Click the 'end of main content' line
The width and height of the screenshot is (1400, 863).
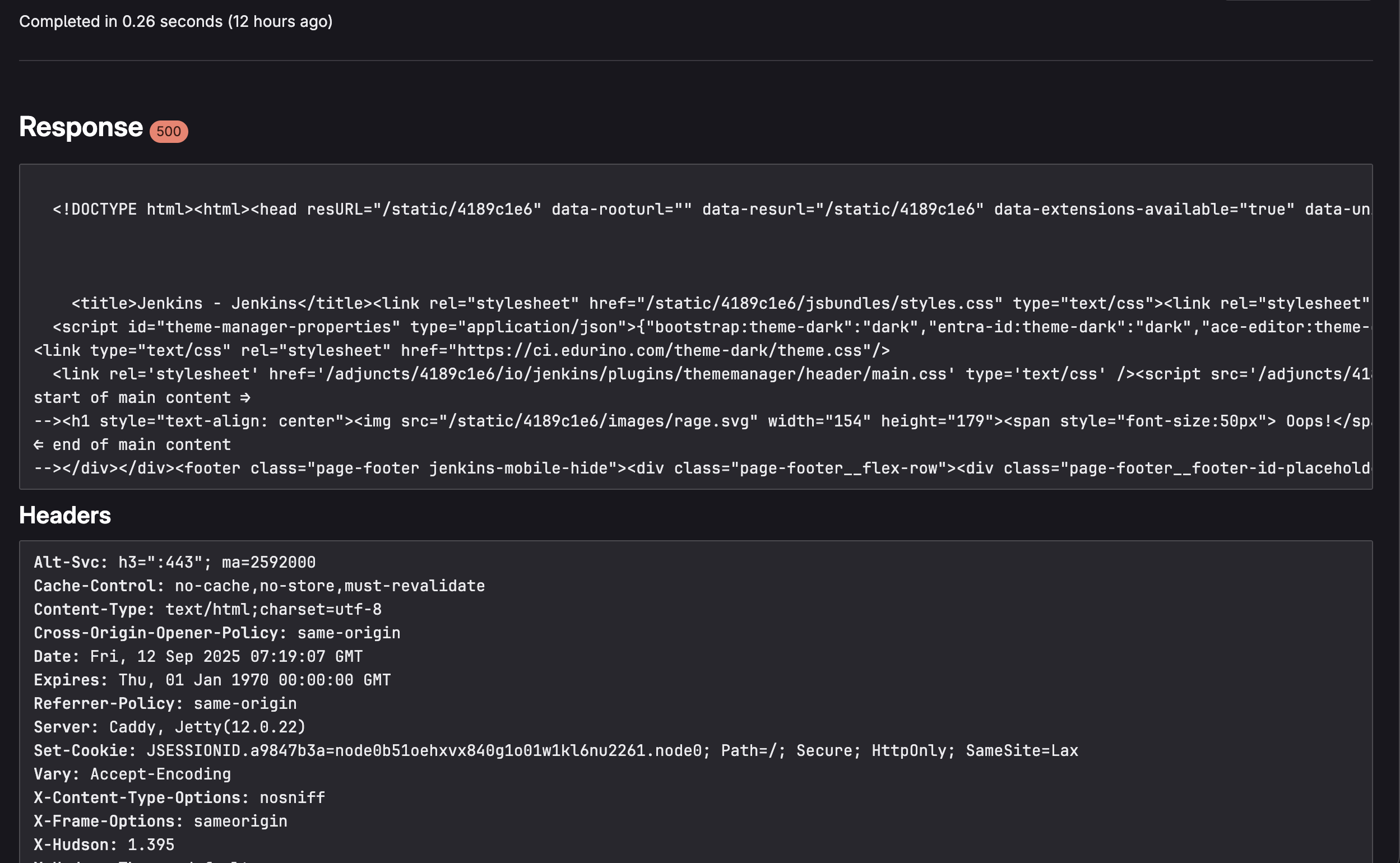pyautogui.click(x=132, y=444)
